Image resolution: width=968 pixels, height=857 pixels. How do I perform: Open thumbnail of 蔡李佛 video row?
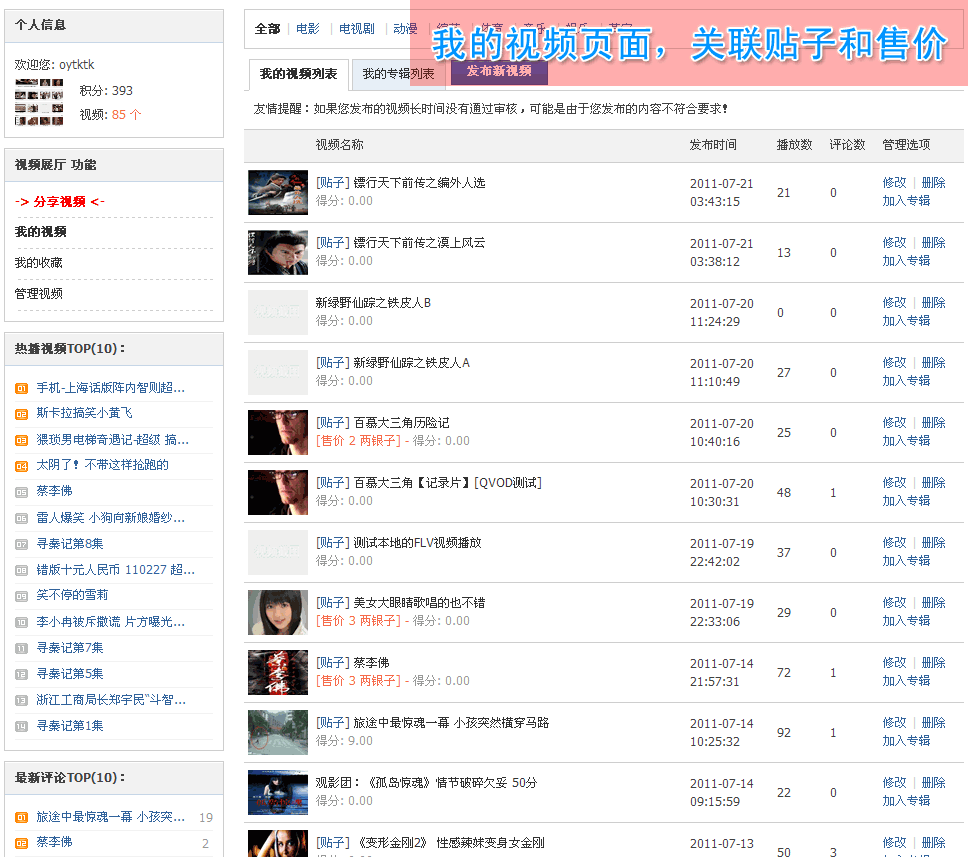click(x=278, y=672)
